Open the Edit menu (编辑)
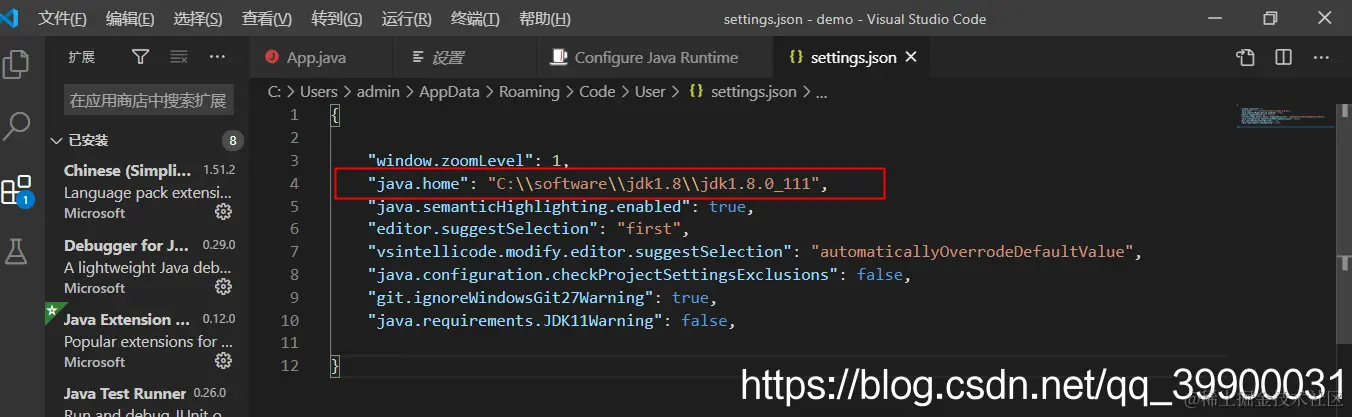Screen dimensions: 1352x417 click(130, 19)
